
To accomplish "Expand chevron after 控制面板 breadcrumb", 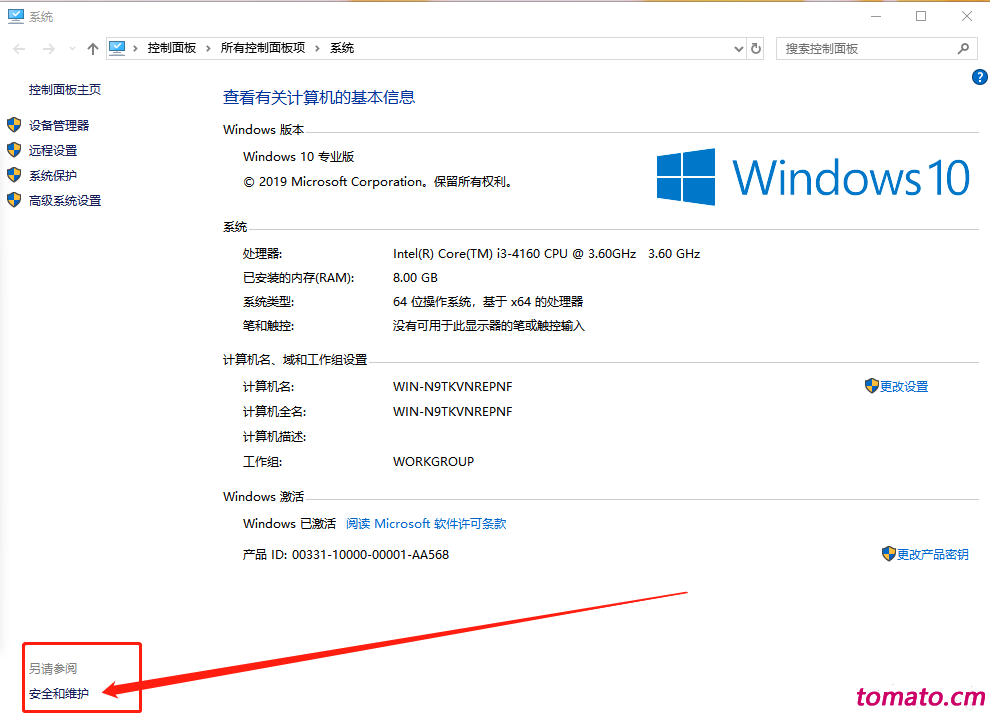I will [208, 49].
